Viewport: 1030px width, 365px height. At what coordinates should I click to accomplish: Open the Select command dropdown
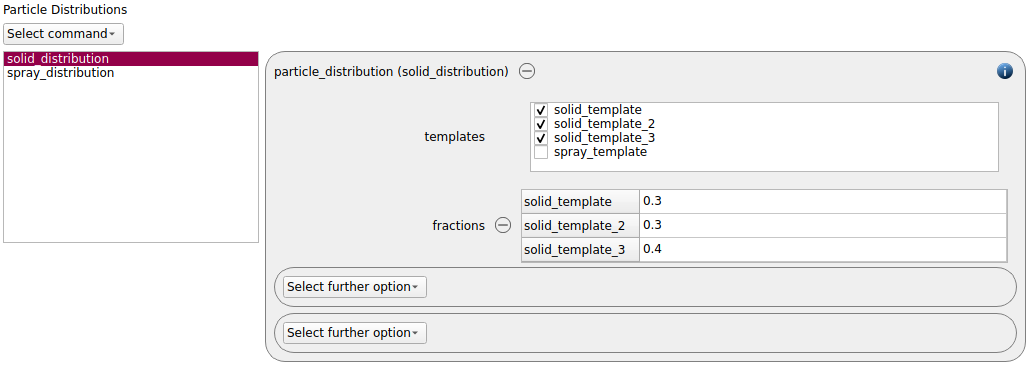[63, 33]
